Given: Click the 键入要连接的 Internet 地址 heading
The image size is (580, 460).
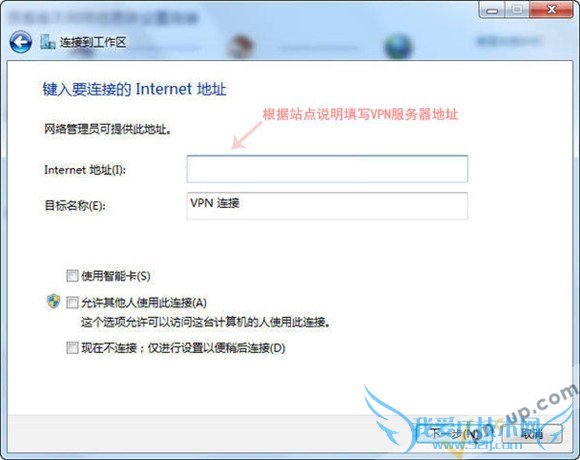Looking at the screenshot, I should 134,89.
